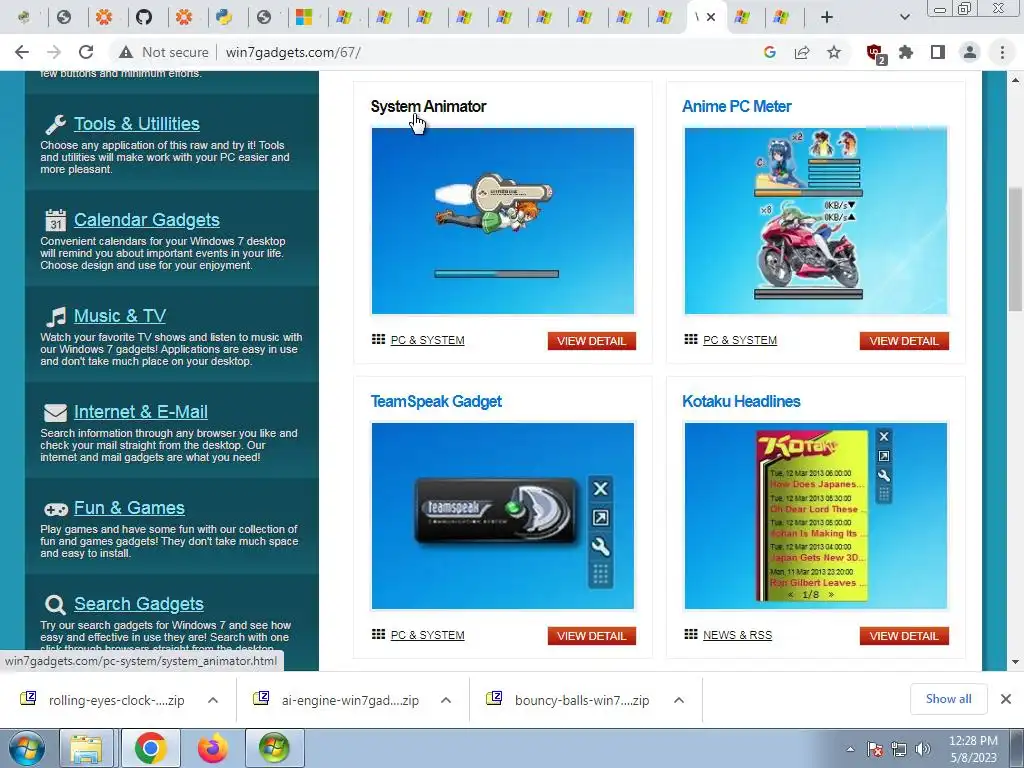
Task: Open the share page icon
Action: coord(802,52)
